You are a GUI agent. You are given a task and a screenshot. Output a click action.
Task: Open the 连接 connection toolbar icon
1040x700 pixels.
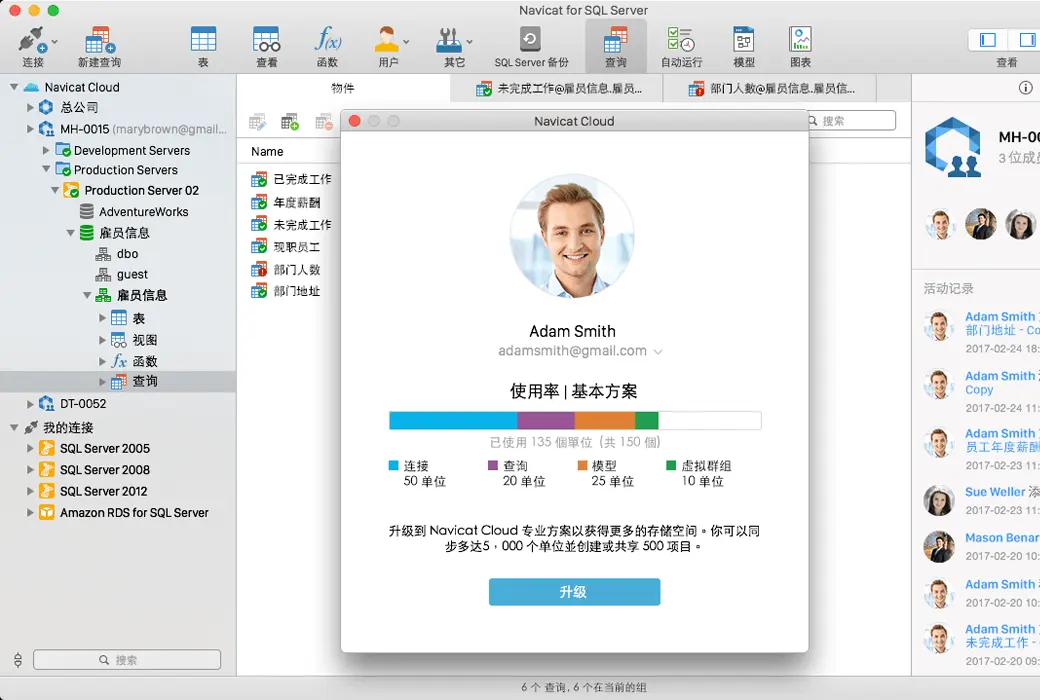tap(31, 40)
